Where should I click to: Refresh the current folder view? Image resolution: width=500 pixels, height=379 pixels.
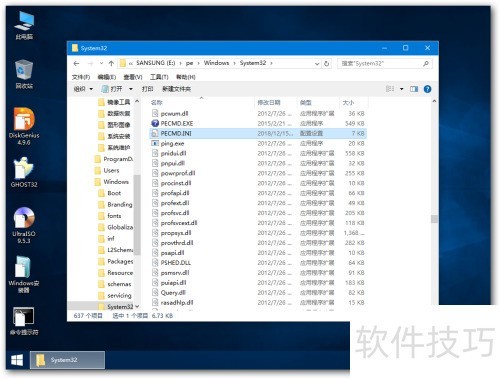(x=327, y=63)
